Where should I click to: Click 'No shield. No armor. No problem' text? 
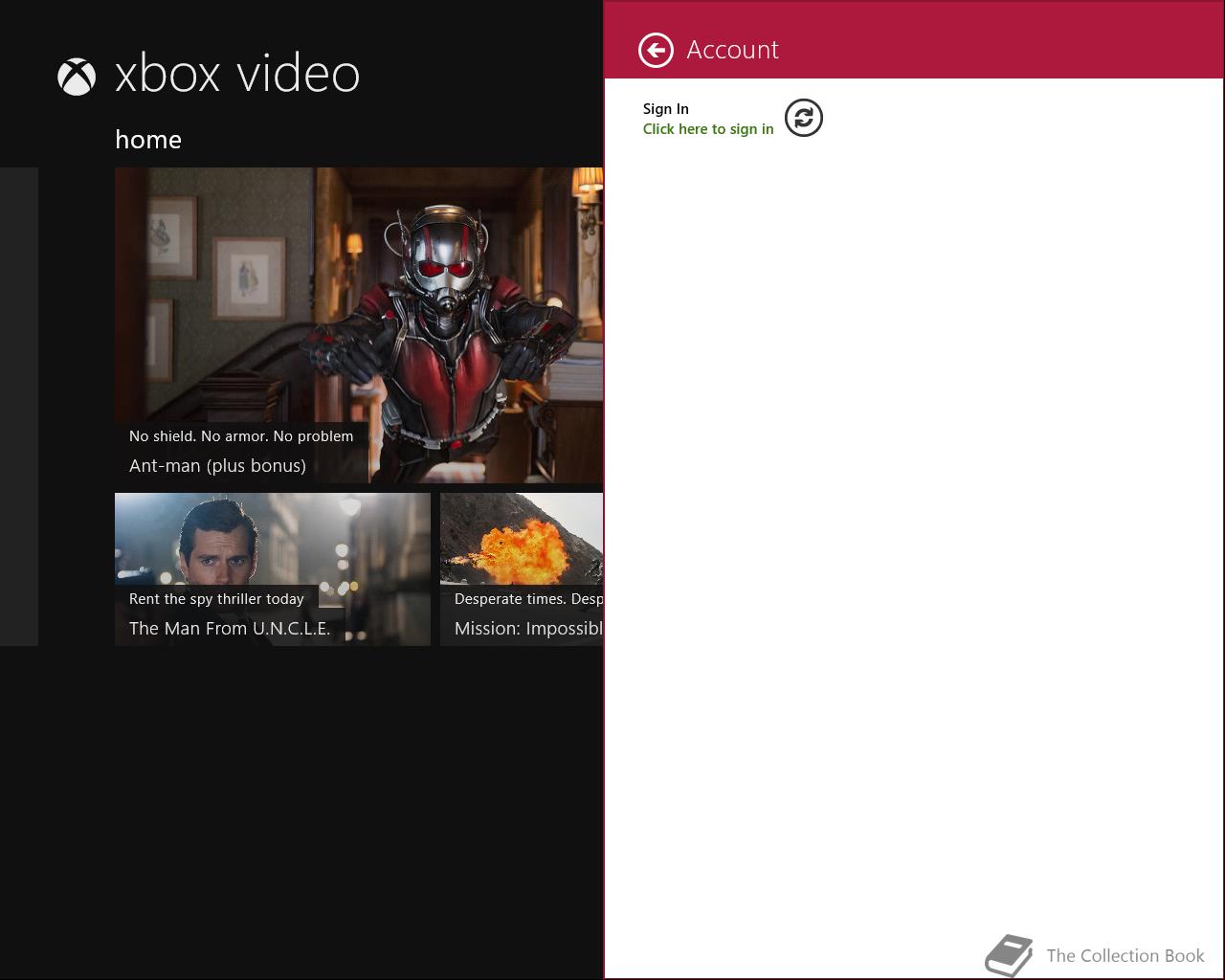[241, 436]
